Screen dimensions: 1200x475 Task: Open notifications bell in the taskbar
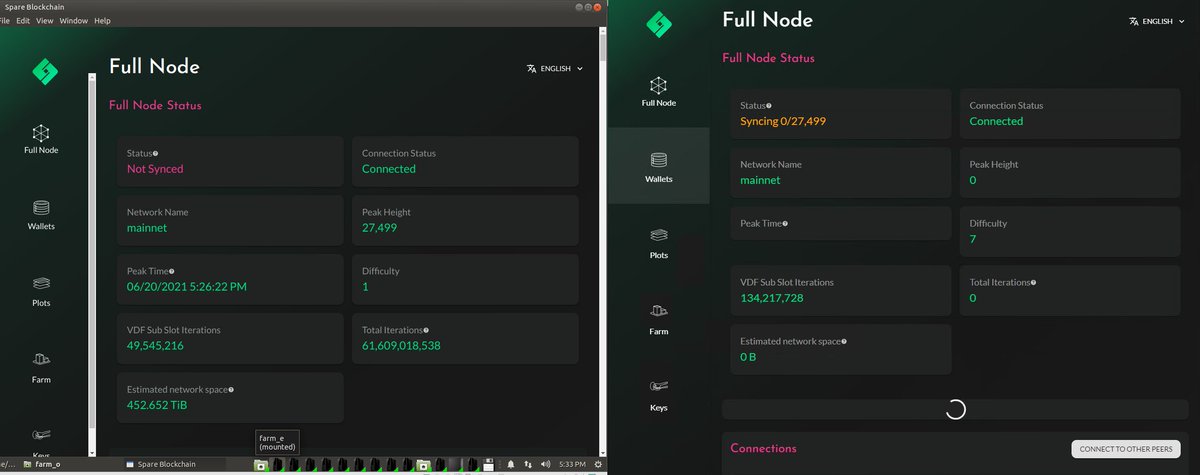pos(510,465)
